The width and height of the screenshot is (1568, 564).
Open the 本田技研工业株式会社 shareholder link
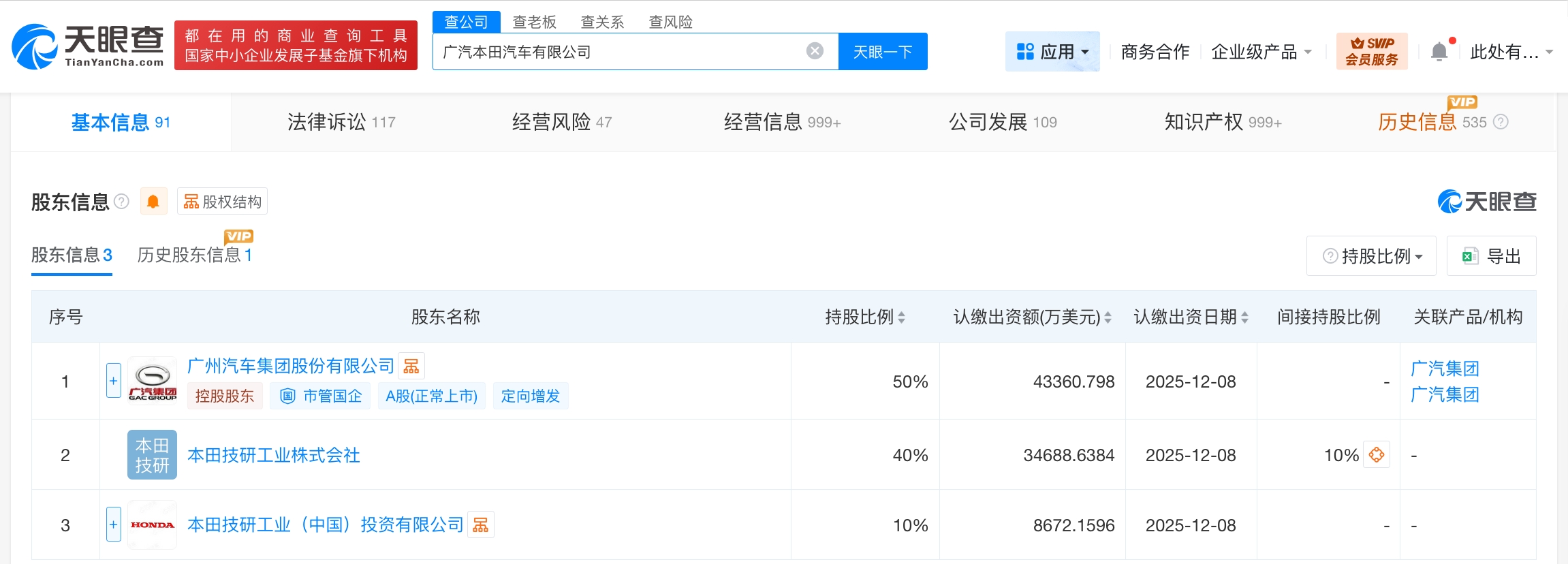[x=273, y=455]
